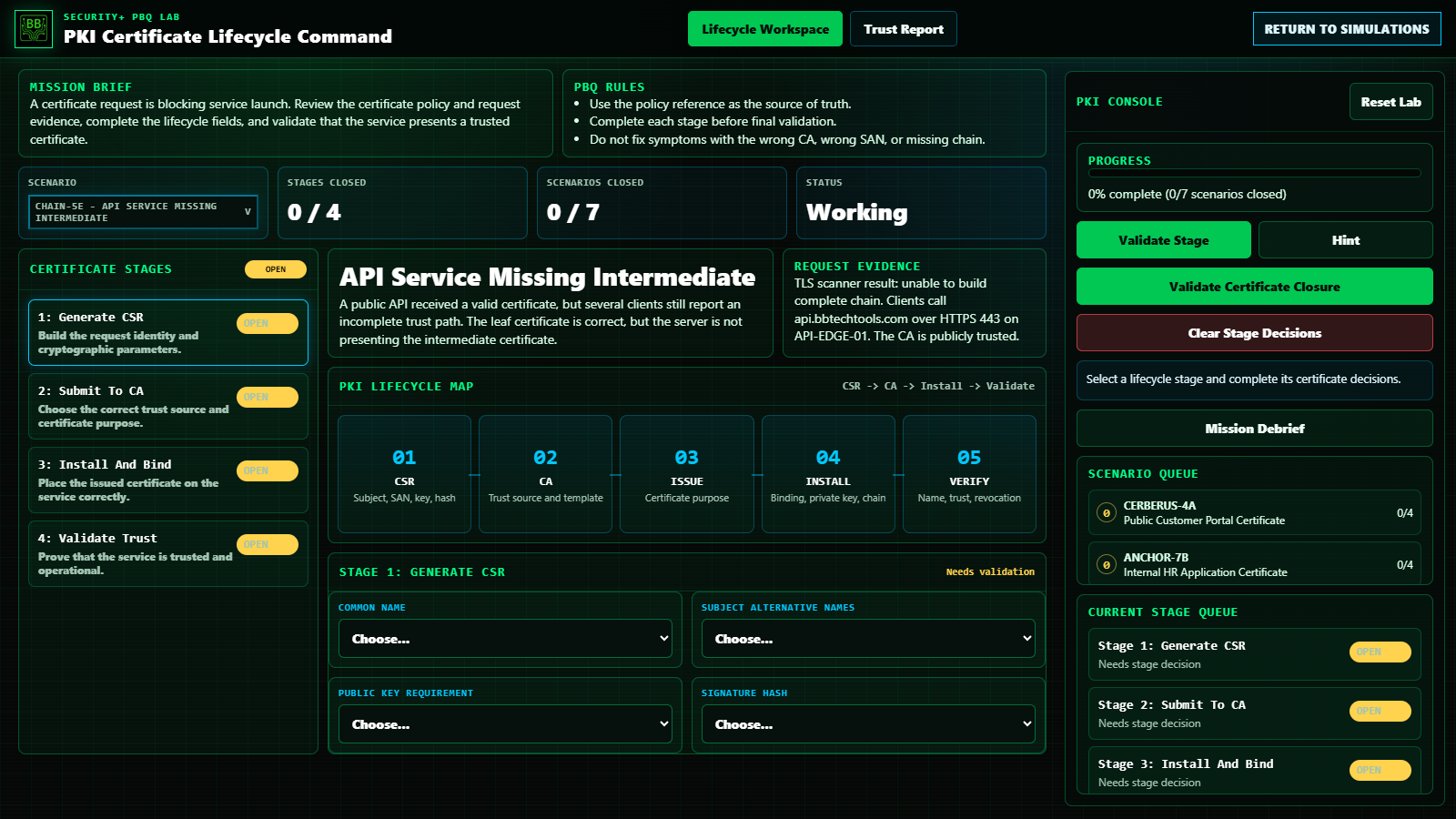This screenshot has height=819, width=1456.
Task: Click '0% complete (0/7 scenarios closed)' text
Action: pos(1188,195)
